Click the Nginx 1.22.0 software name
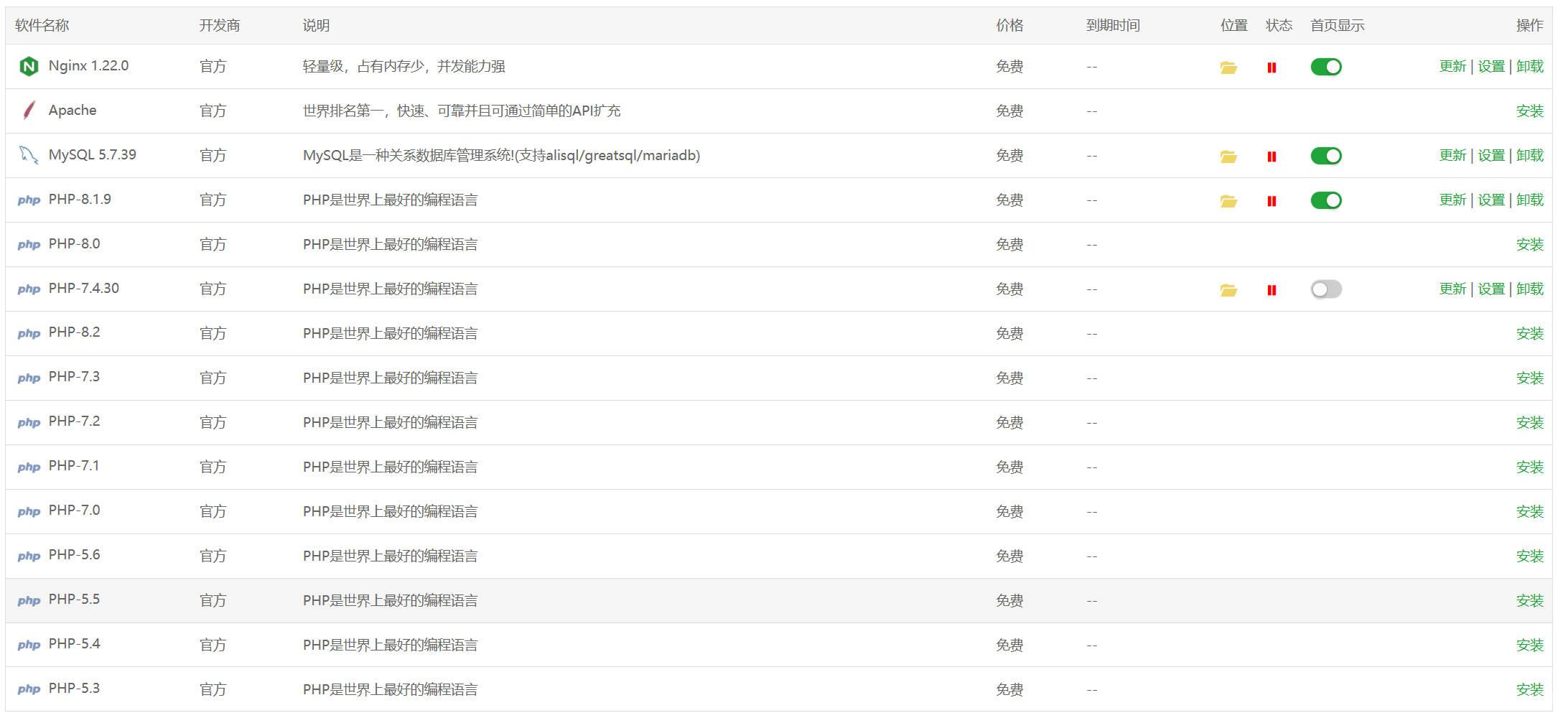 point(89,66)
